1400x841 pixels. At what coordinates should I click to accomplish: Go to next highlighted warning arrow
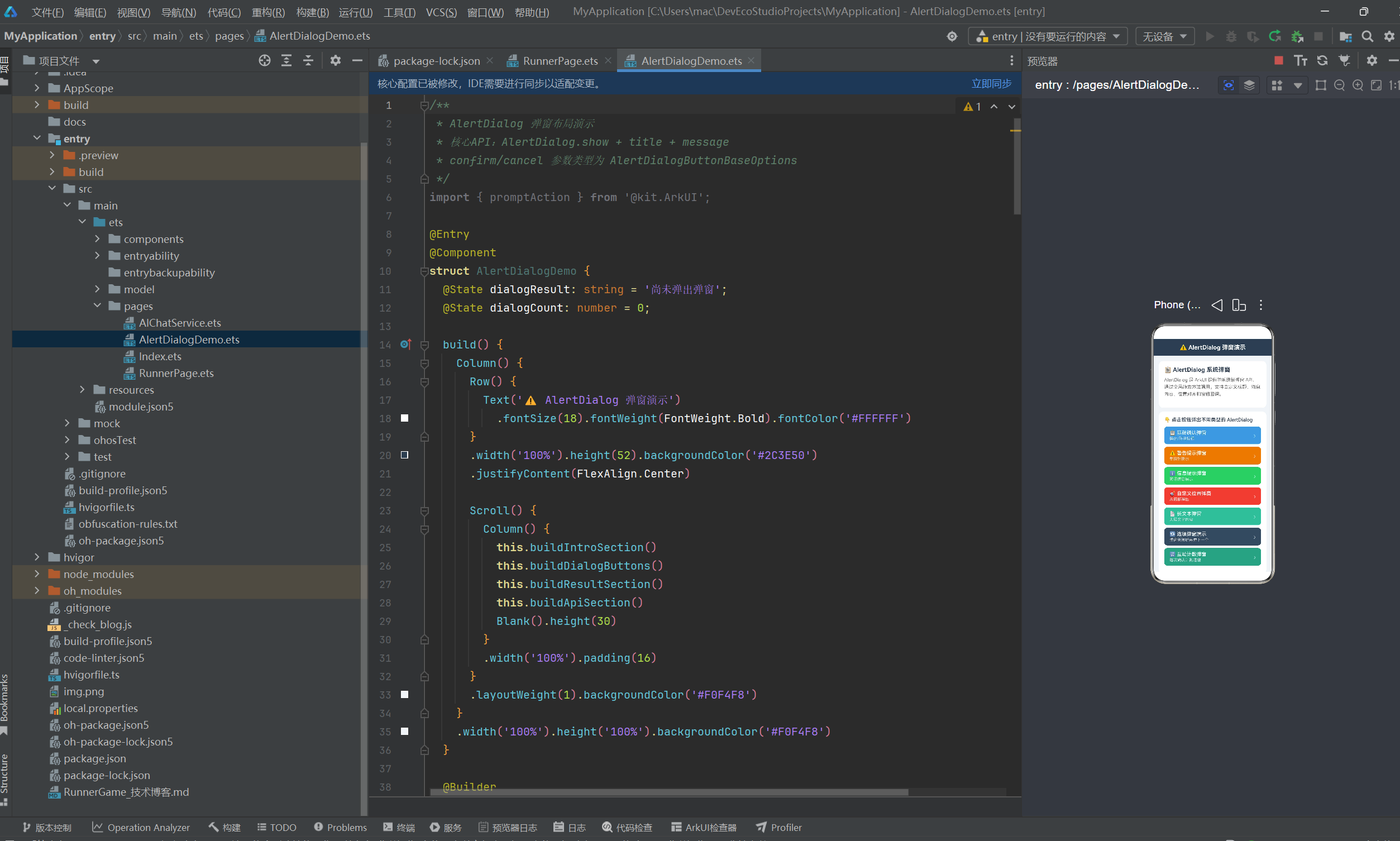[x=1011, y=107]
